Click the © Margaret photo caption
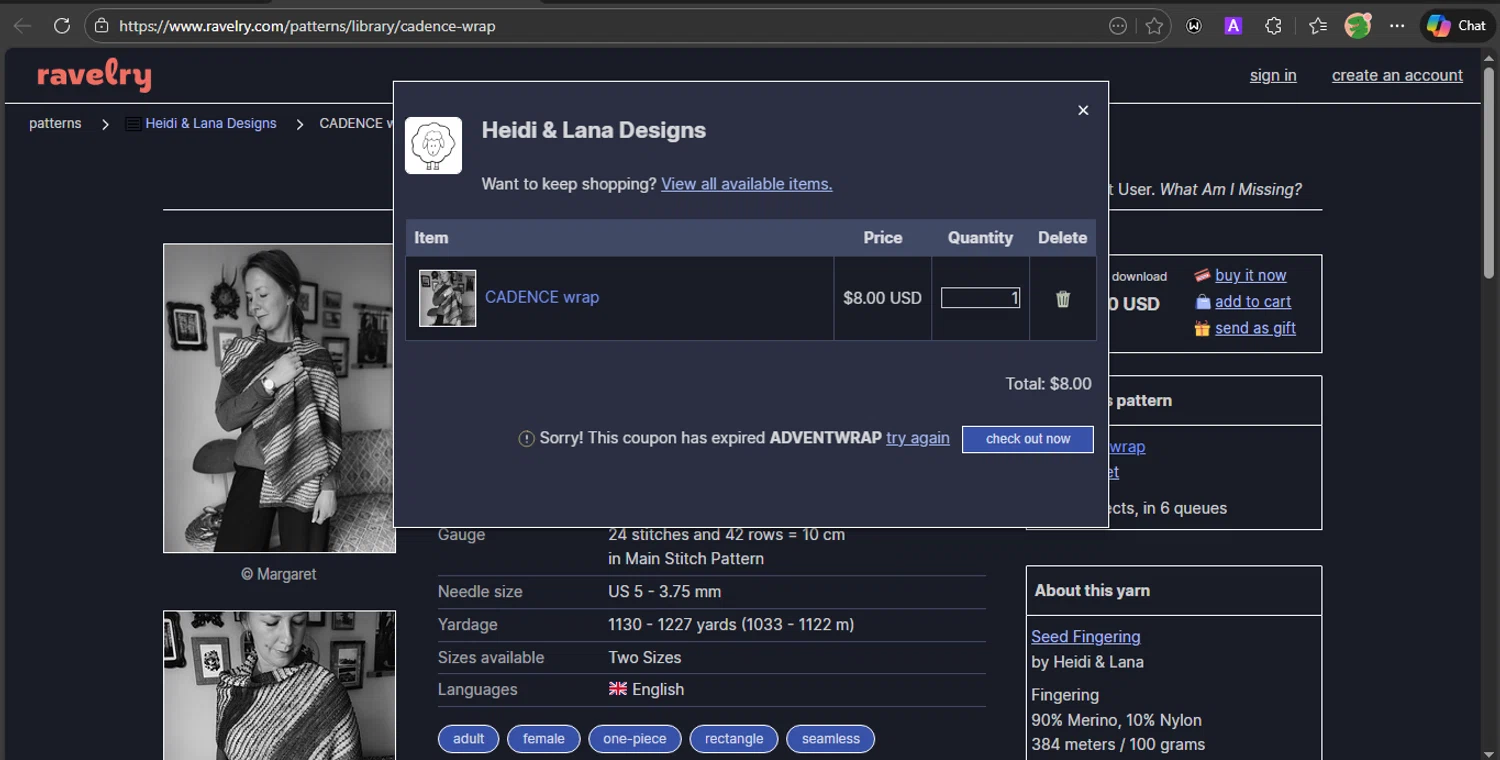This screenshot has height=760, width=1500. click(x=279, y=574)
